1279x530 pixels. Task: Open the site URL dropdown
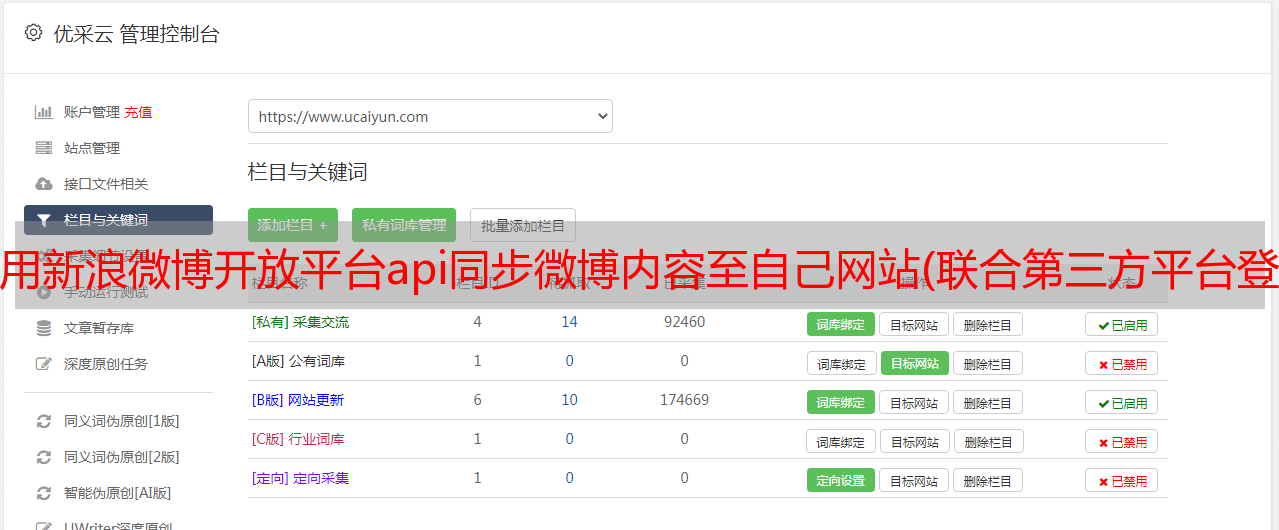tap(430, 116)
